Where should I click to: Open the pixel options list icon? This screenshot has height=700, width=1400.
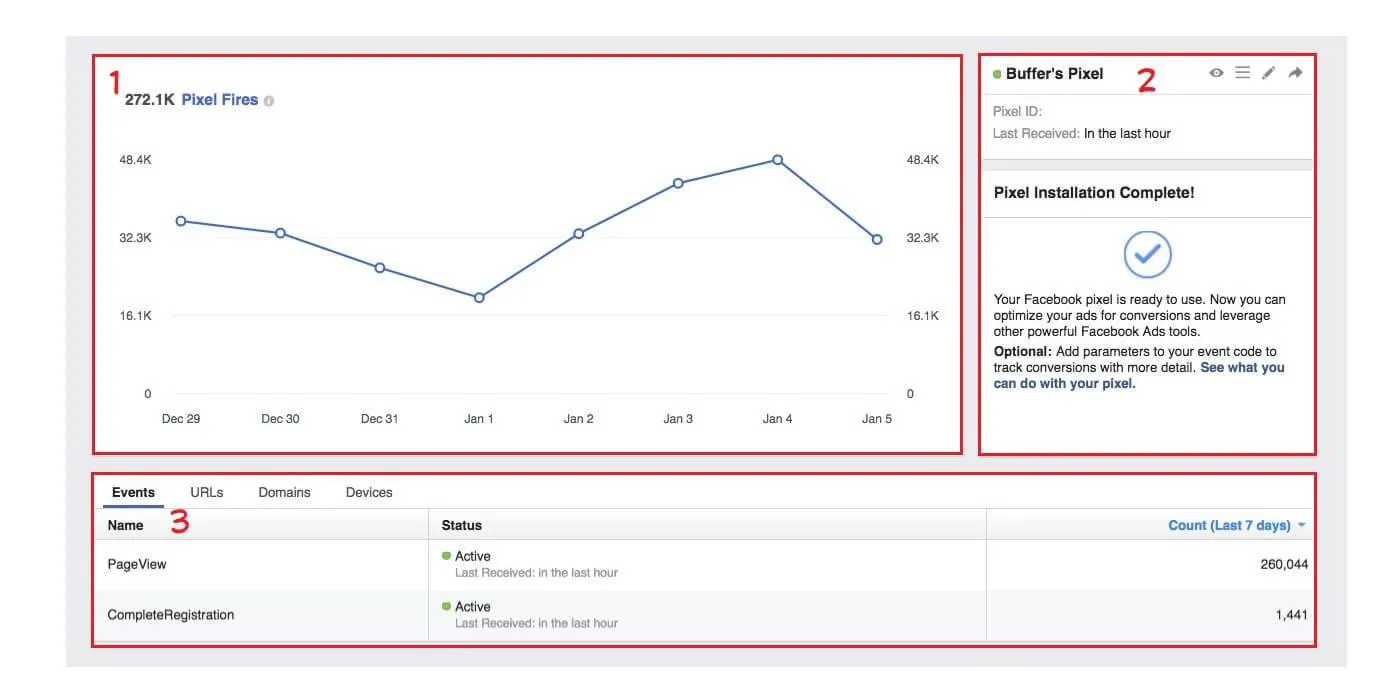click(x=1242, y=72)
